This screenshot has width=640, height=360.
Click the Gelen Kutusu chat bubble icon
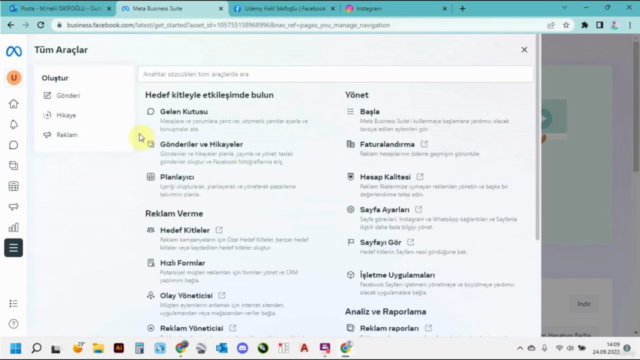(151, 111)
